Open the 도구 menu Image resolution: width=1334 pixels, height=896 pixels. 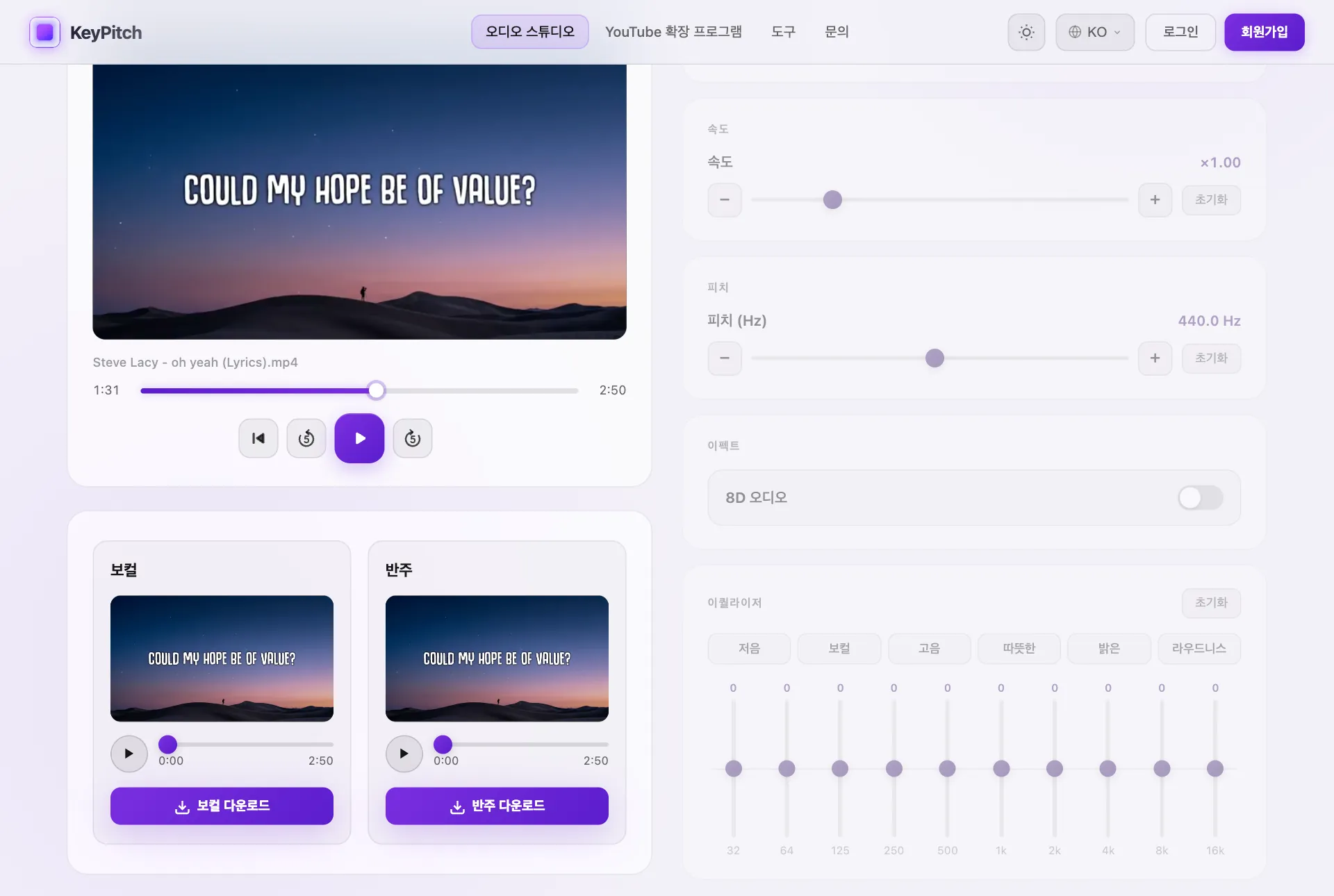[x=783, y=32]
